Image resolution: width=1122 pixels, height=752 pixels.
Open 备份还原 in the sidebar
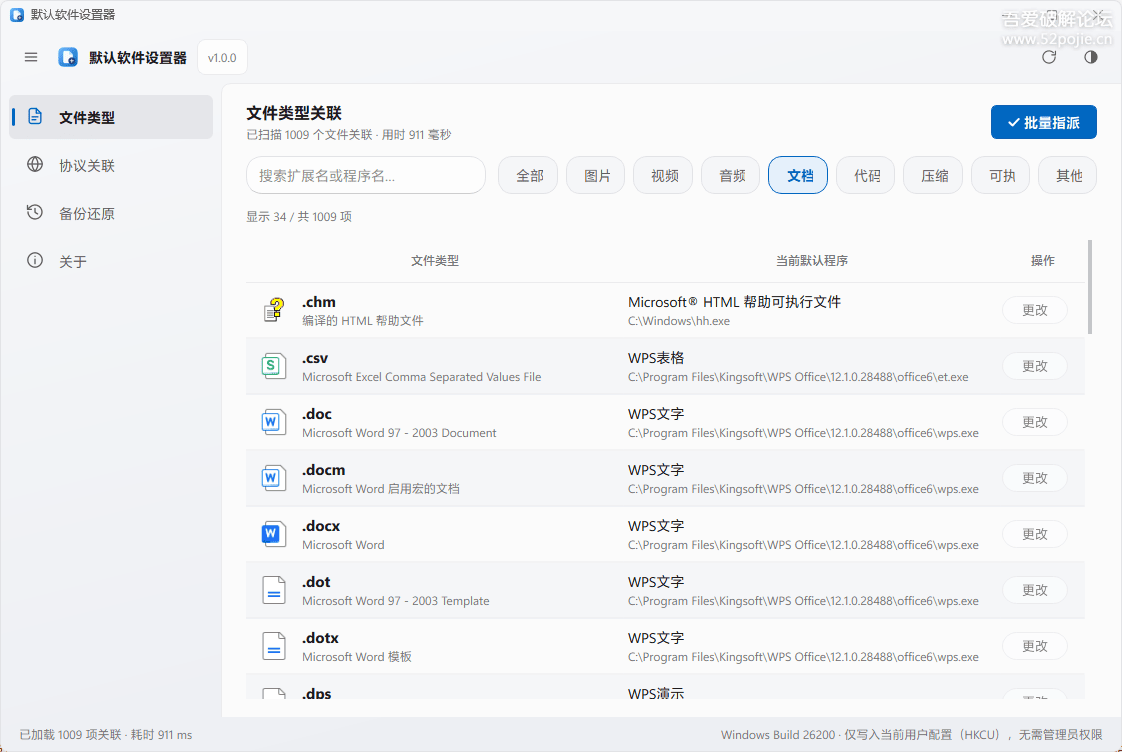pos(112,213)
